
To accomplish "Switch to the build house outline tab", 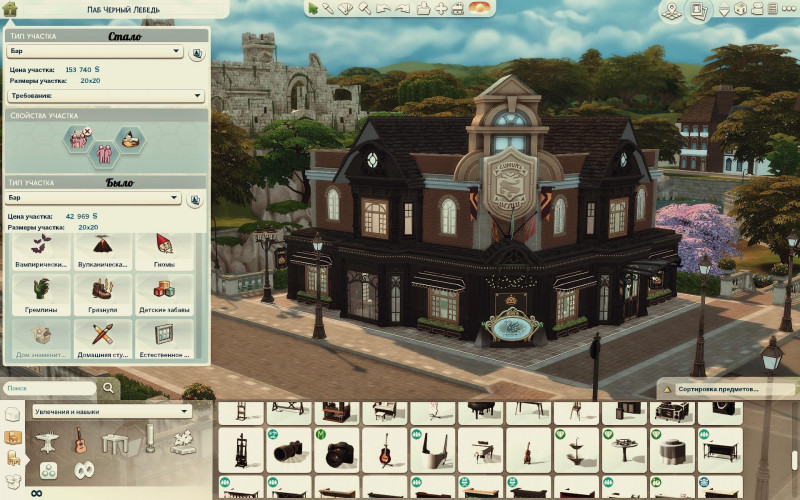I will 12,414.
